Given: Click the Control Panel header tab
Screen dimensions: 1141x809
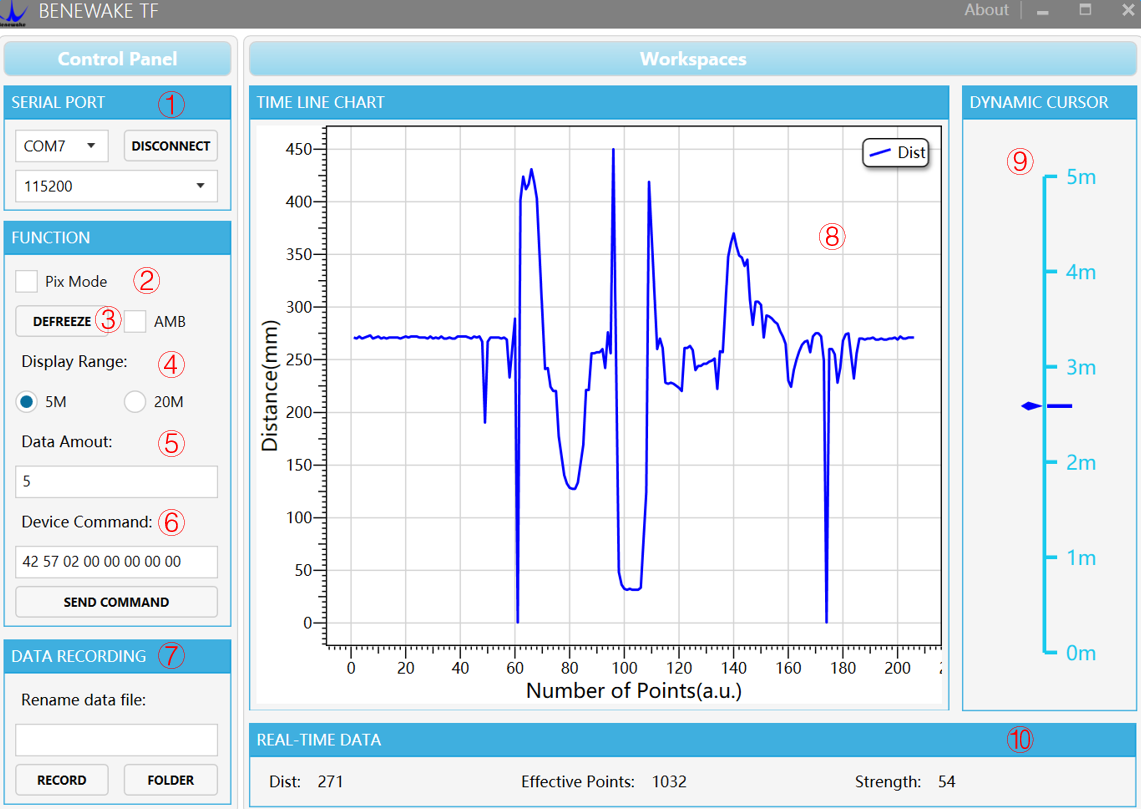Looking at the screenshot, I should [x=117, y=59].
